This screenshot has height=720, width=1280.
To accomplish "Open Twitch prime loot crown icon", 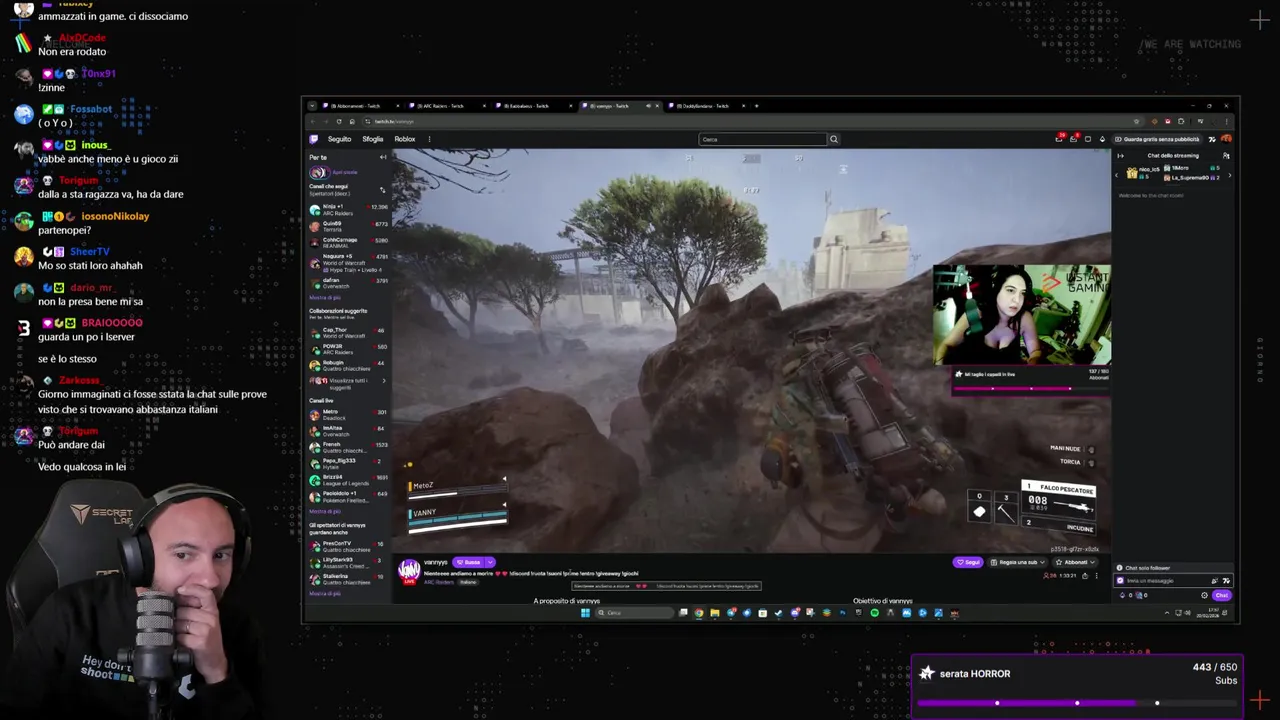I will pyautogui.click(x=1059, y=139).
